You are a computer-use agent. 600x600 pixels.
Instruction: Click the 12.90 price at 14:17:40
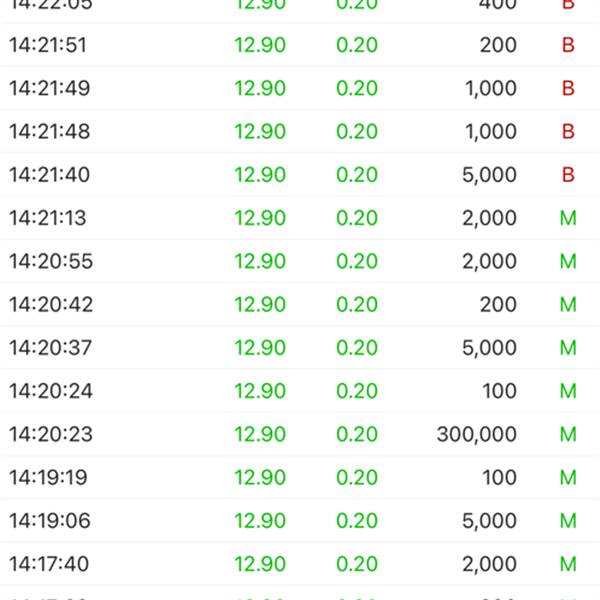tap(260, 564)
